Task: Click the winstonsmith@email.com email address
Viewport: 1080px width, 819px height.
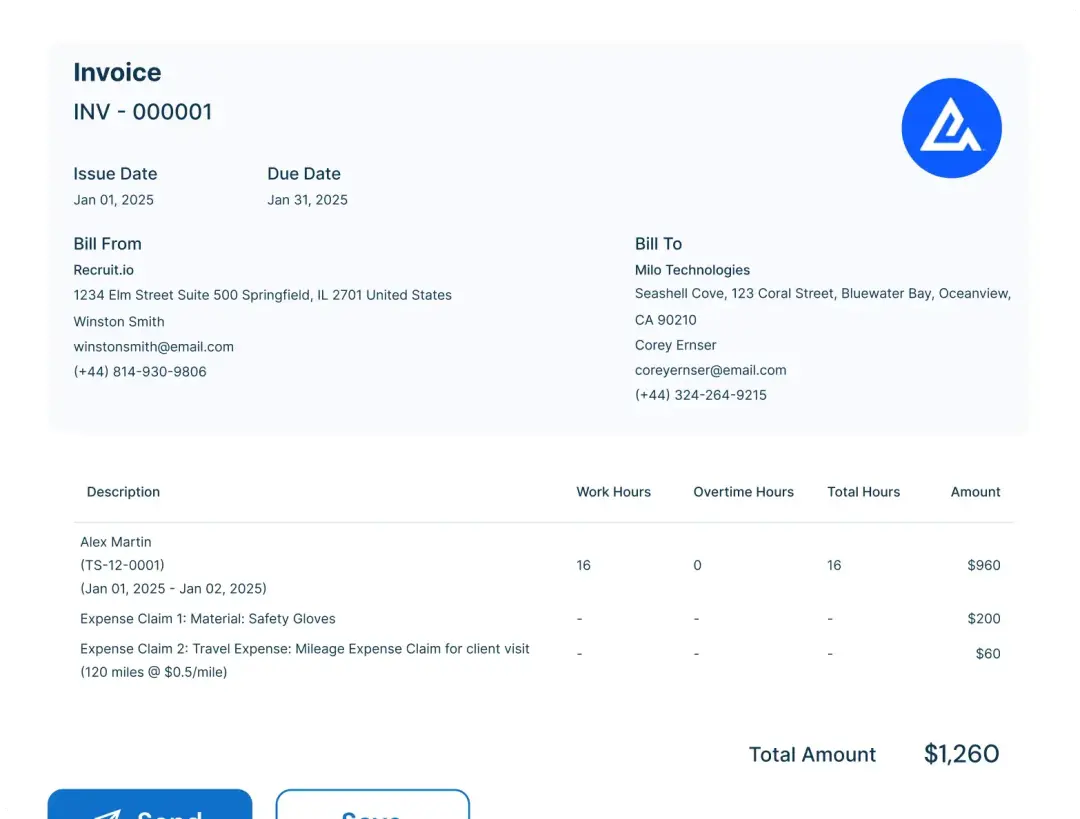Action: click(153, 347)
